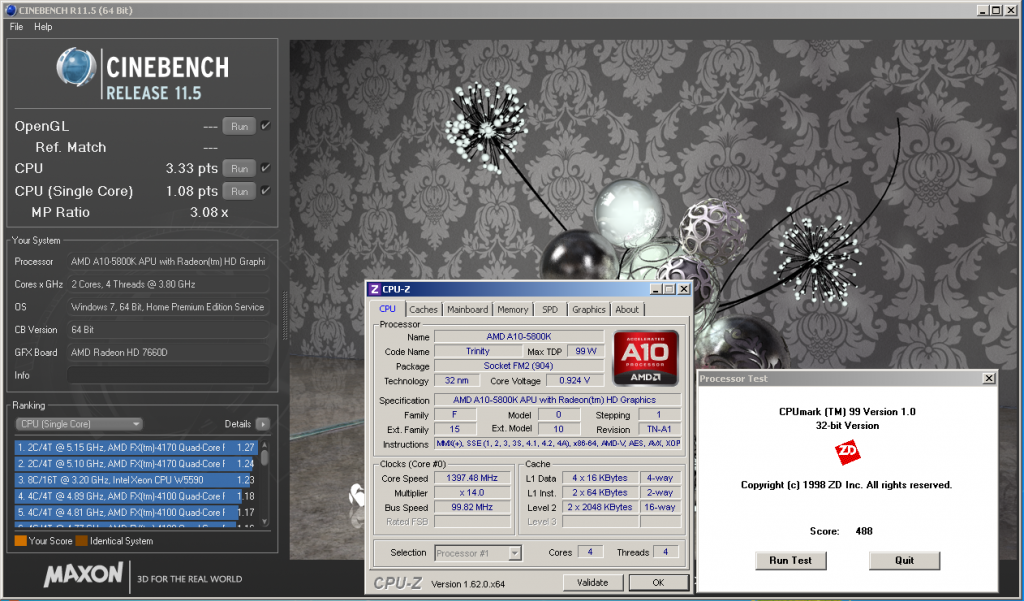1024x601 pixels.
Task: Switch to the Graphics tab in CPU-Z
Action: (x=589, y=310)
